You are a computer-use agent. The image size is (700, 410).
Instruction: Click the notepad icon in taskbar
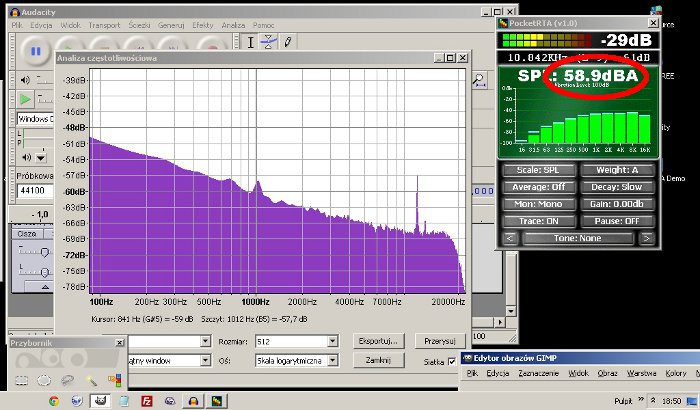[x=124, y=401]
